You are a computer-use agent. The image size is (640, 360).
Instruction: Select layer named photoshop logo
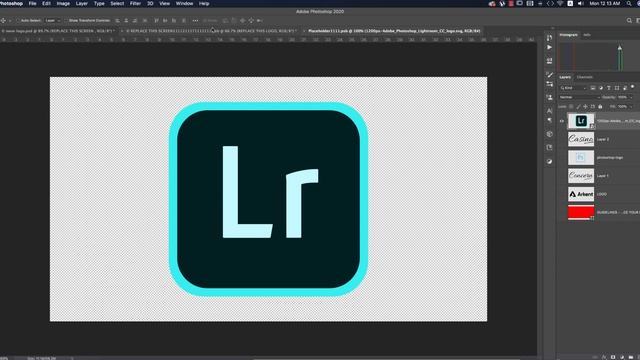click(610, 158)
